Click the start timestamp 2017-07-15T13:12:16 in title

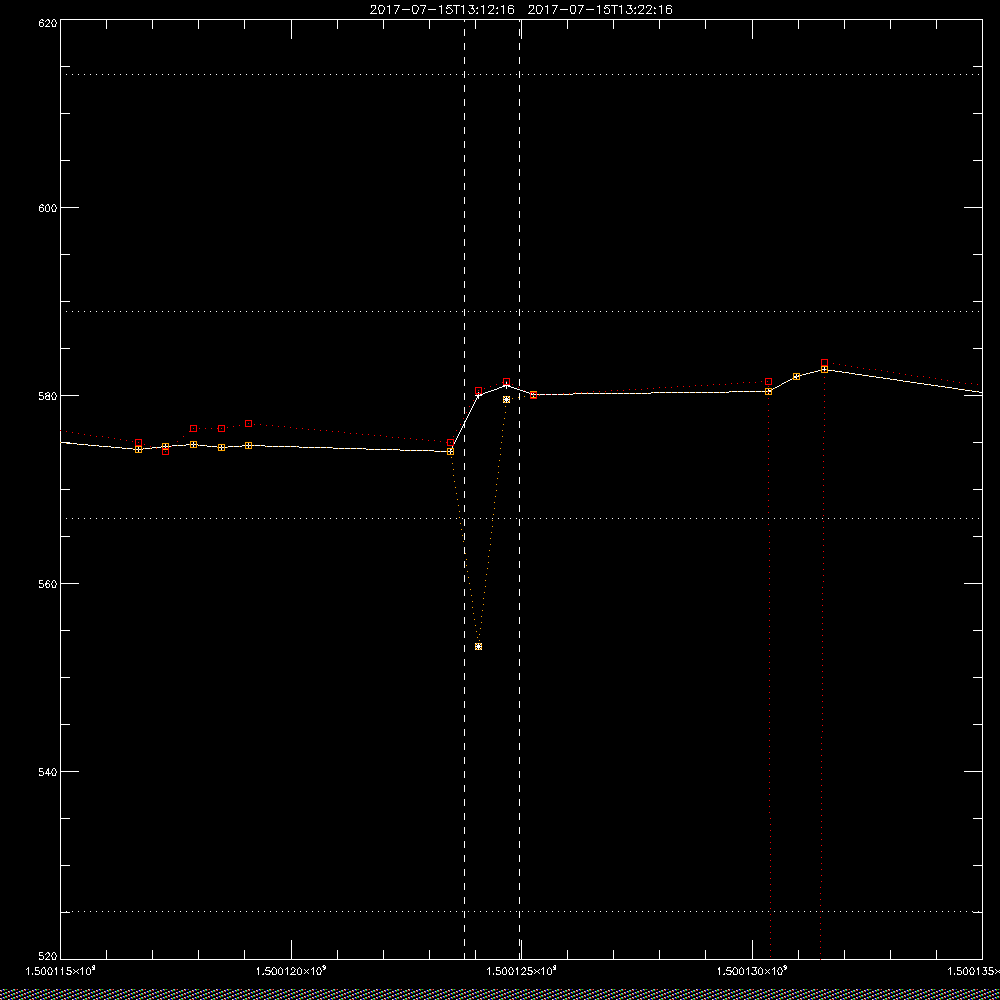(442, 10)
